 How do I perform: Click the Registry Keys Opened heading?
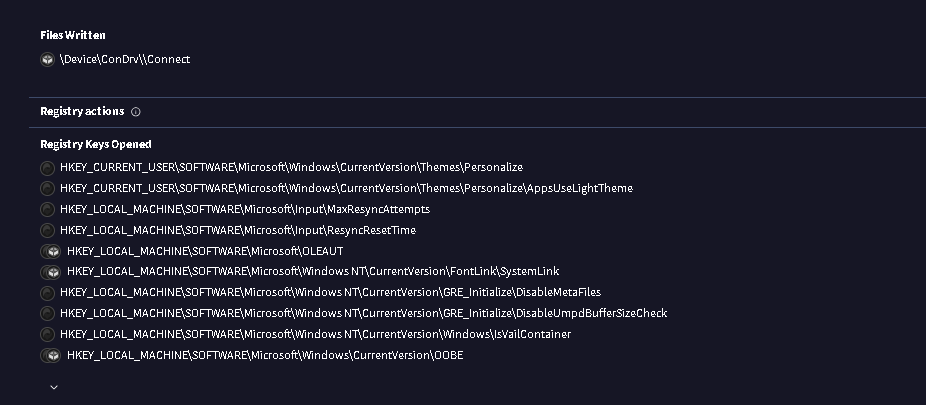click(x=95, y=144)
